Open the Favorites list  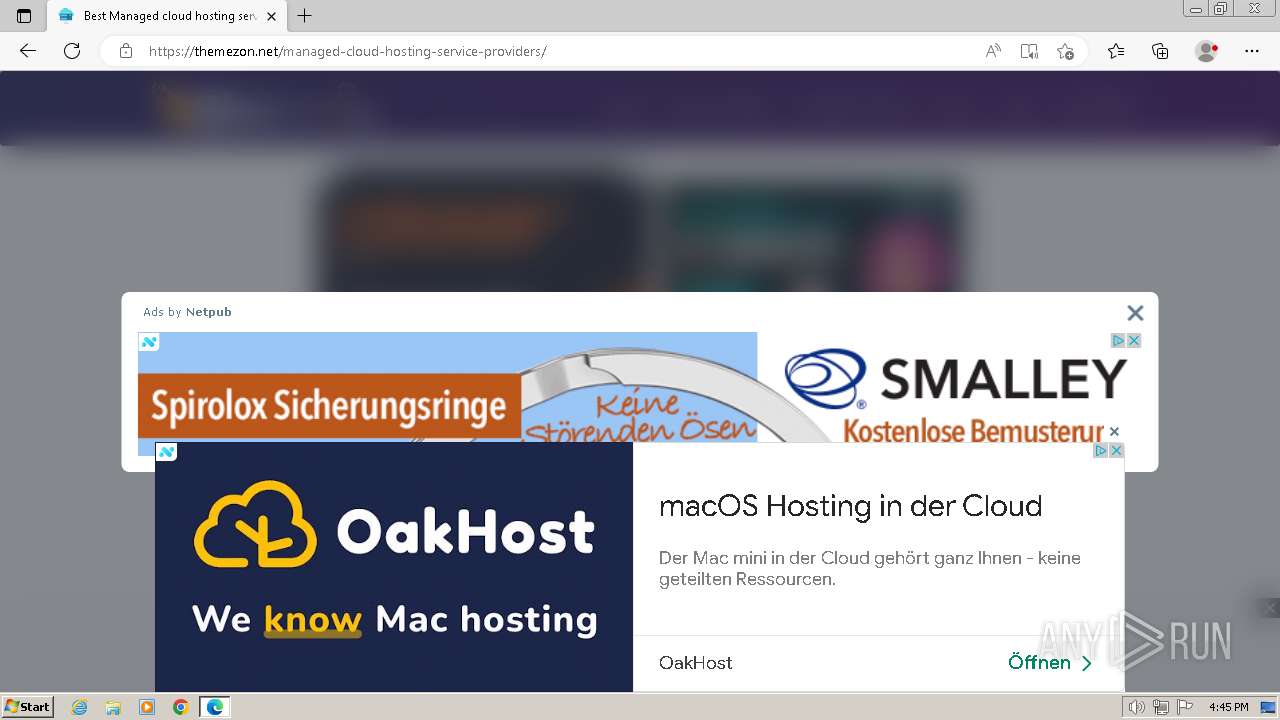1116,51
